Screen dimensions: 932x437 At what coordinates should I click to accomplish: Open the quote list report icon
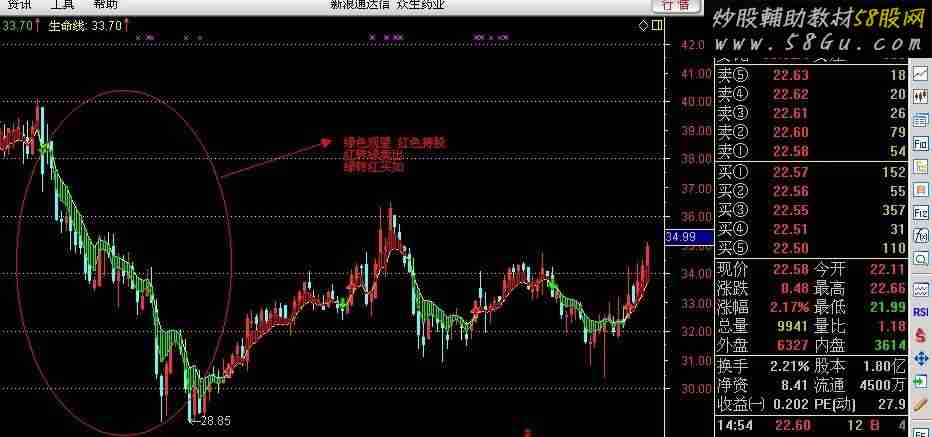[921, 120]
